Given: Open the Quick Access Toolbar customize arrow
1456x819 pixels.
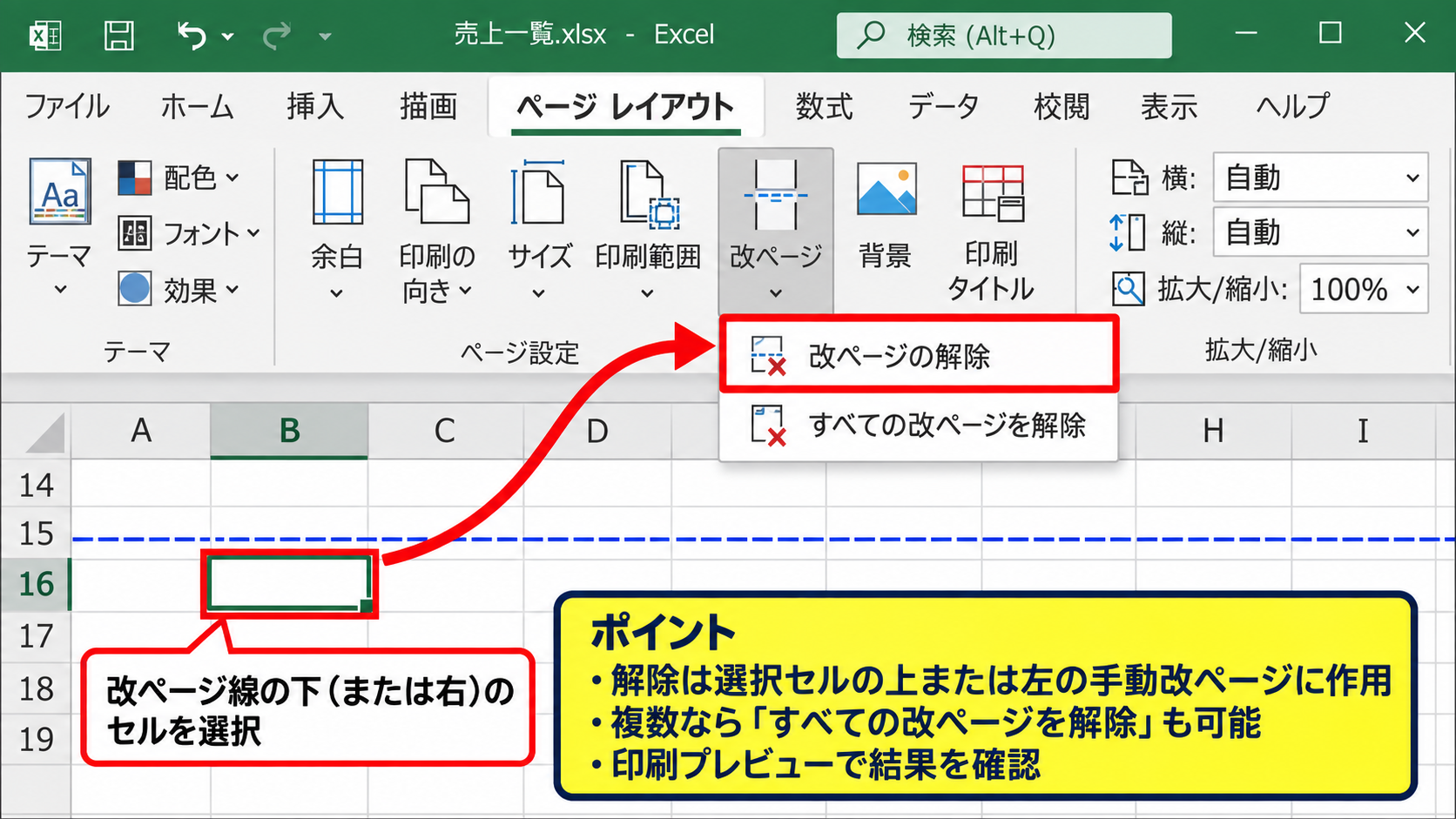Looking at the screenshot, I should [325, 37].
